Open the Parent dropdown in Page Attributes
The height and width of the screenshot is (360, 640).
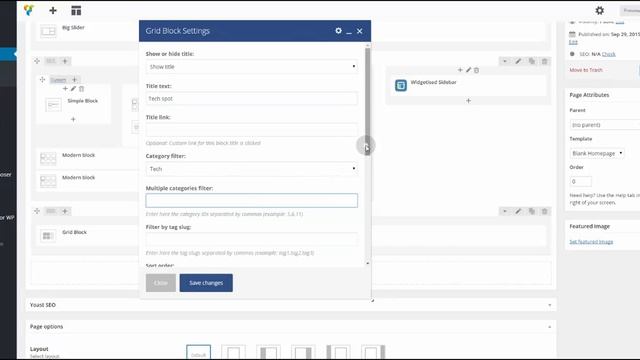coord(604,124)
